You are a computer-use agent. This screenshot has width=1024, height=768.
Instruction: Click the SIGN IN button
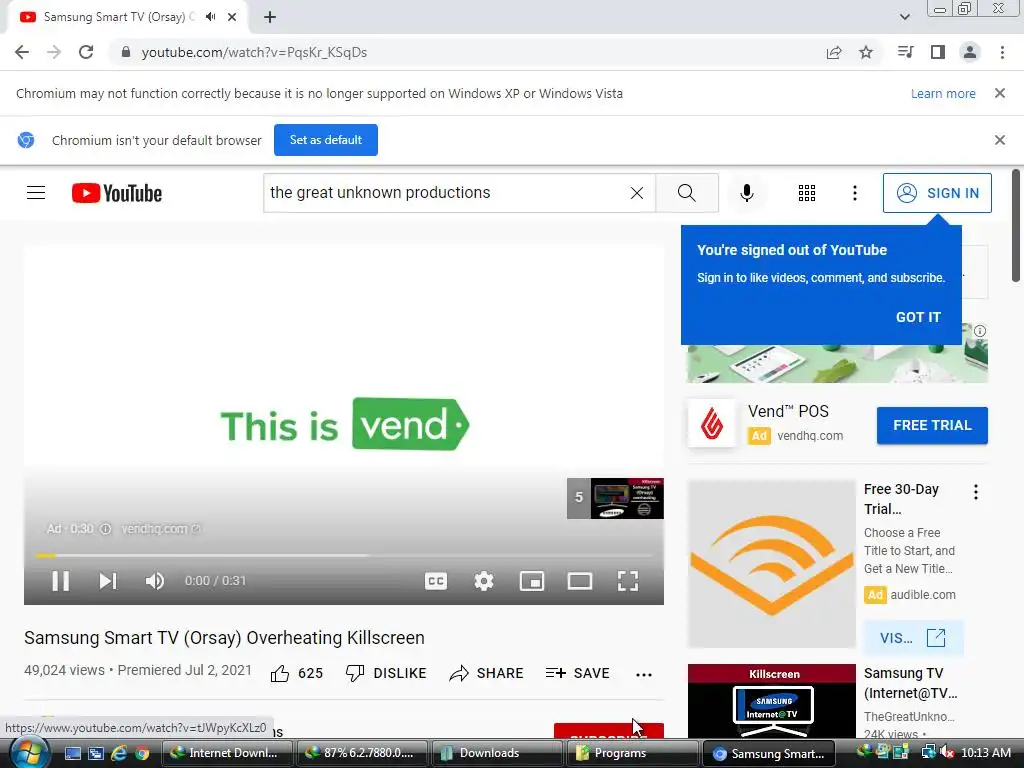click(937, 193)
